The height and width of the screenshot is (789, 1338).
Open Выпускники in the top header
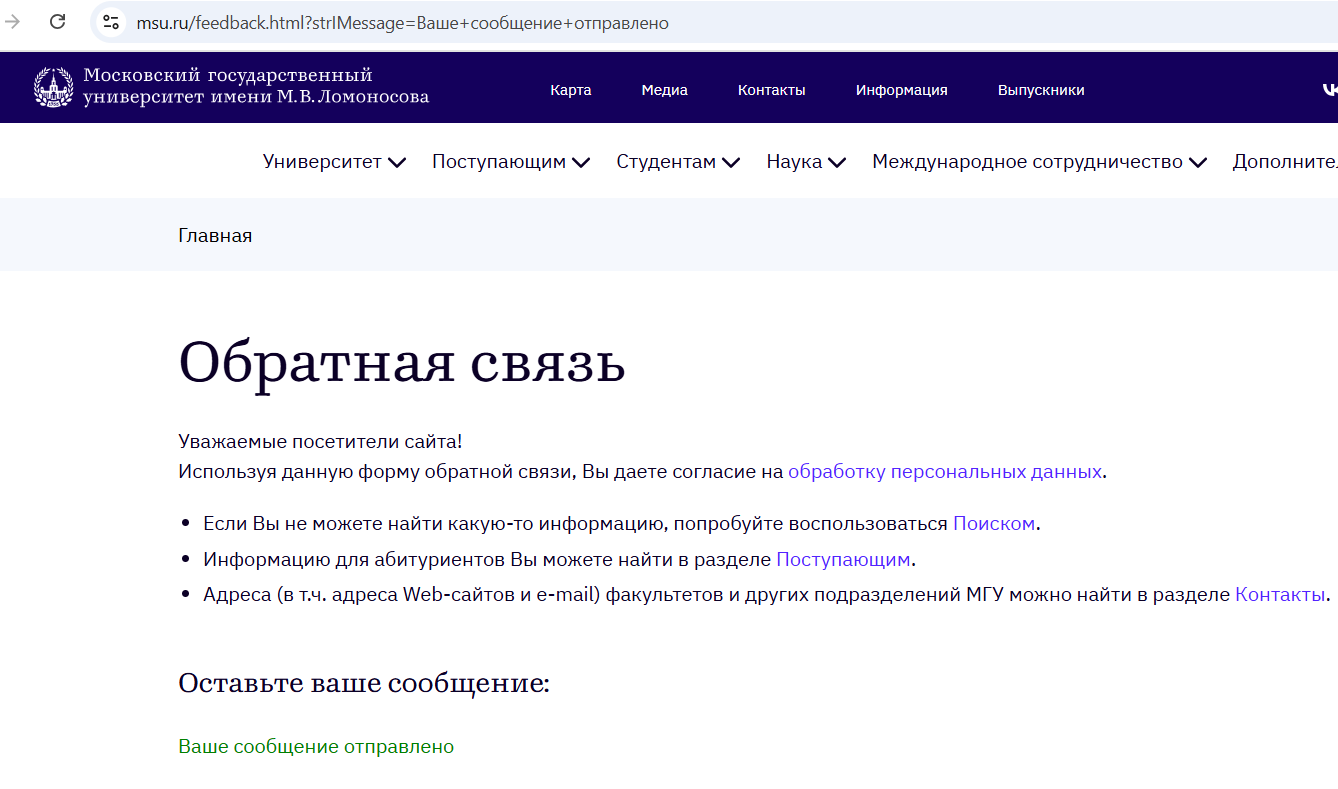pyautogui.click(x=1041, y=90)
